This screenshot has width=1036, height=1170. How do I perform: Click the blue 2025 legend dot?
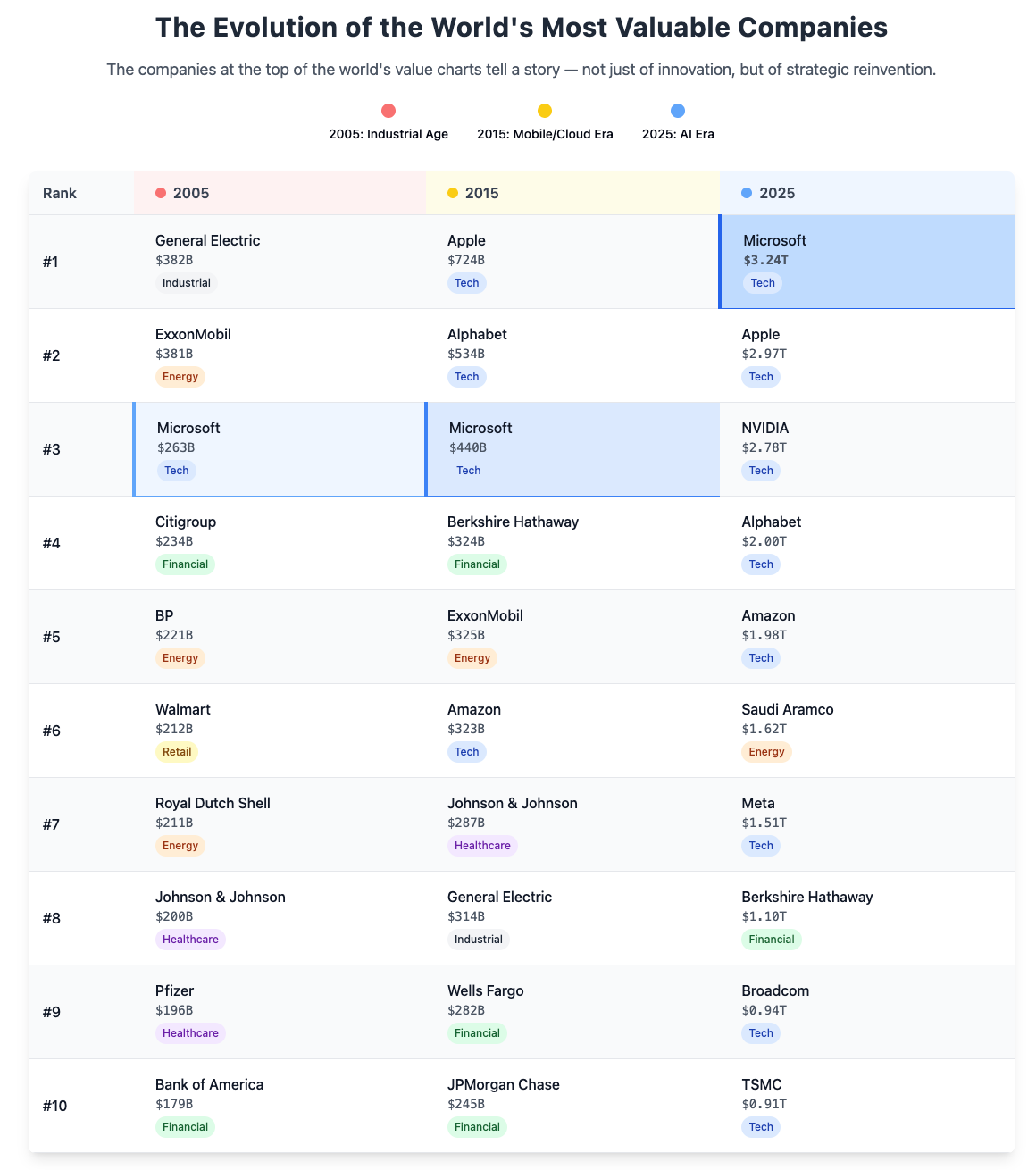pos(678,111)
